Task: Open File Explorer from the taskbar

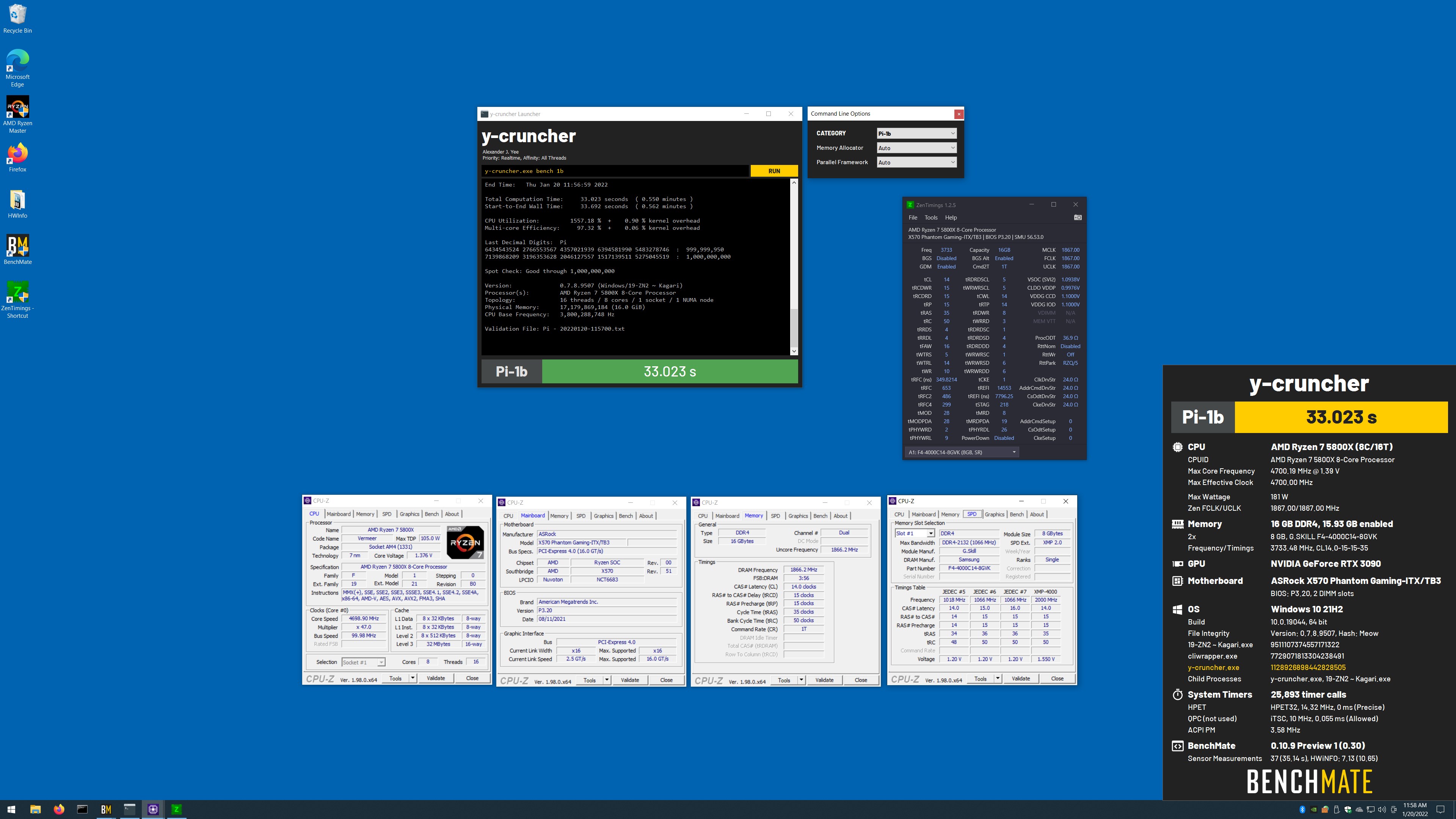Action: 35,810
